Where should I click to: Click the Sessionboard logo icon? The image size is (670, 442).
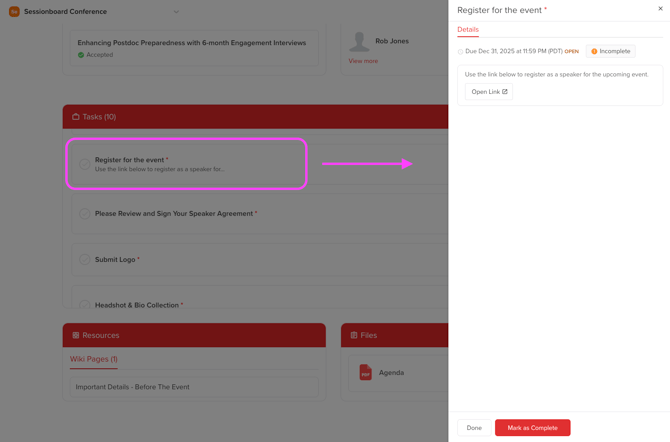[x=14, y=12]
